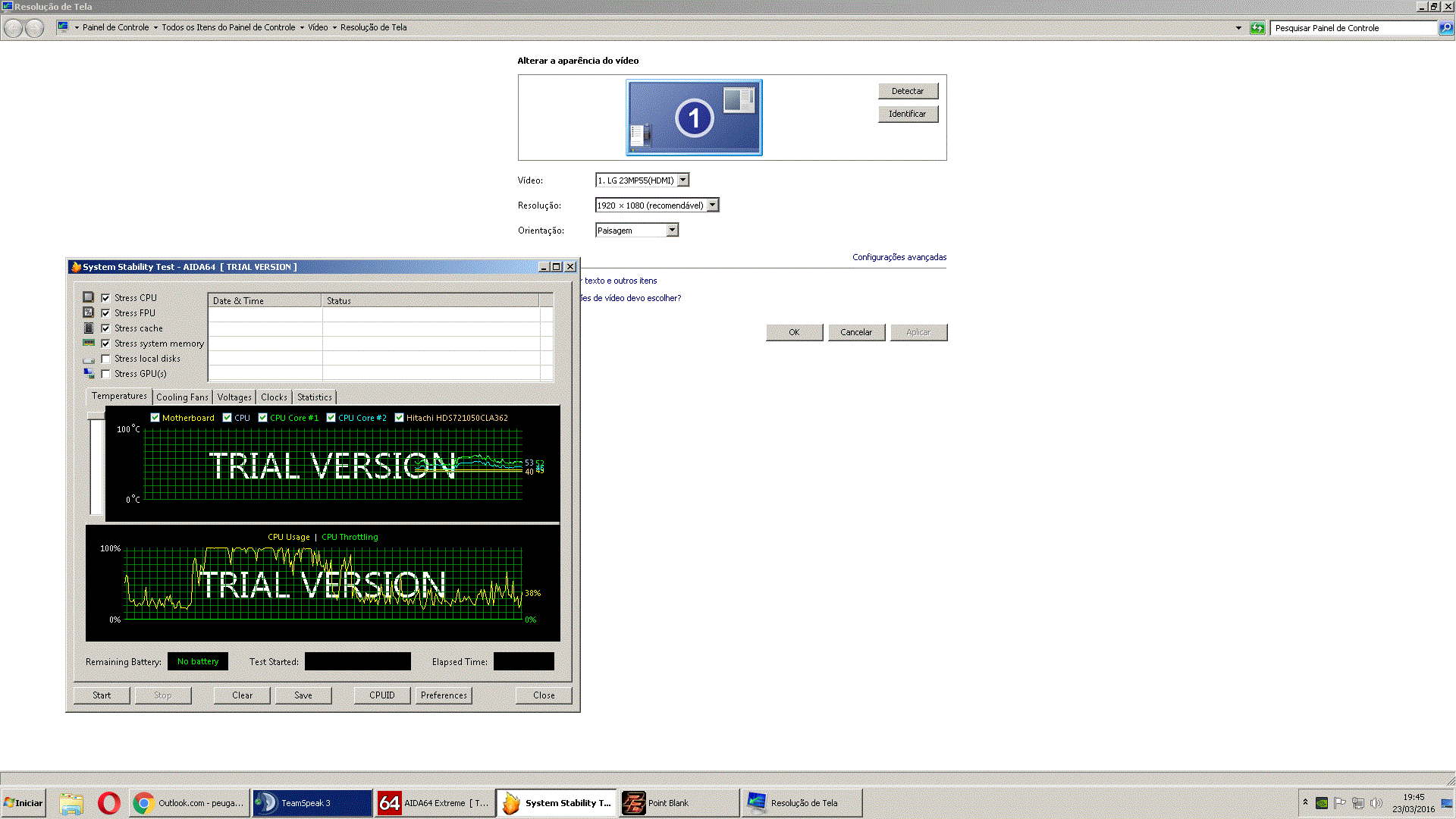Switch to the Clocks tab

274,397
